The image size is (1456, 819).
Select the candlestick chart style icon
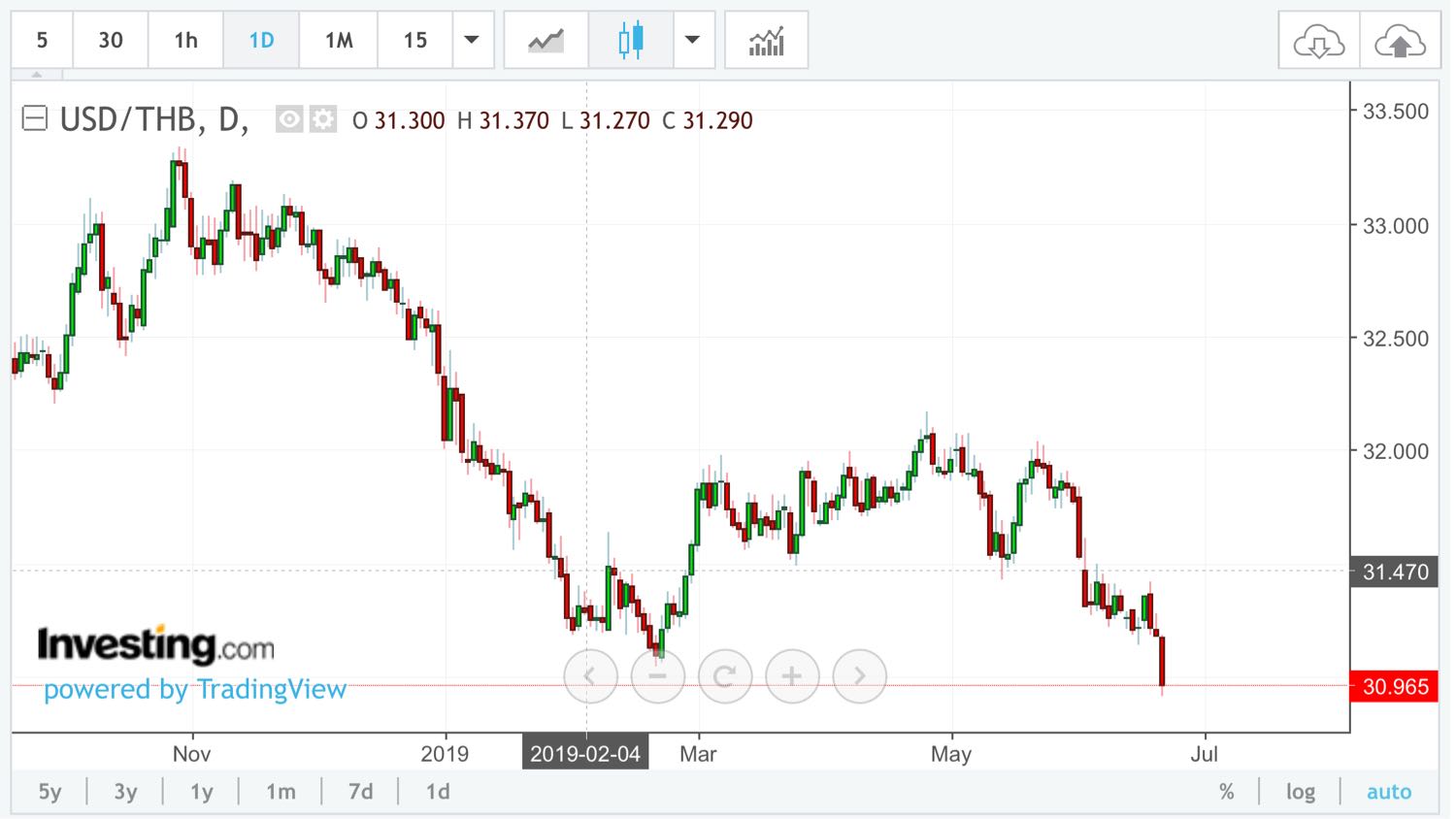pos(630,41)
